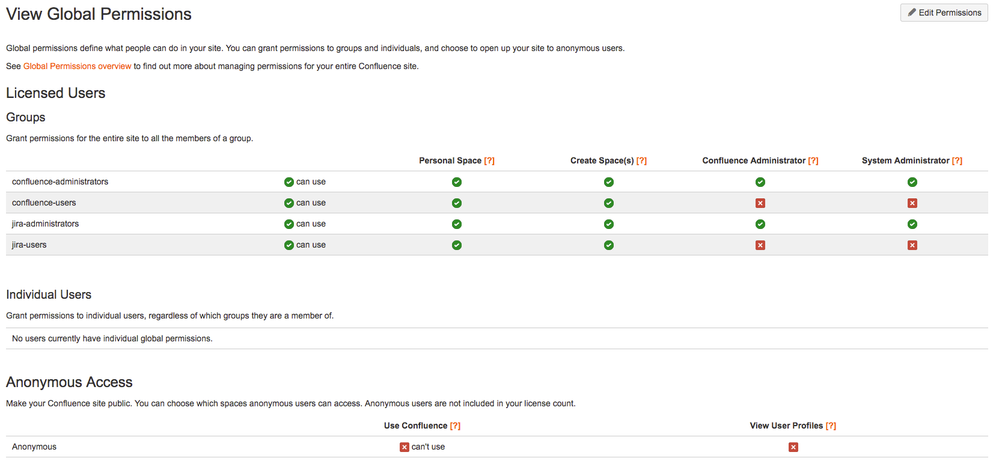Click the confluence-administrators group name
The height and width of the screenshot is (470, 999).
coord(60,182)
